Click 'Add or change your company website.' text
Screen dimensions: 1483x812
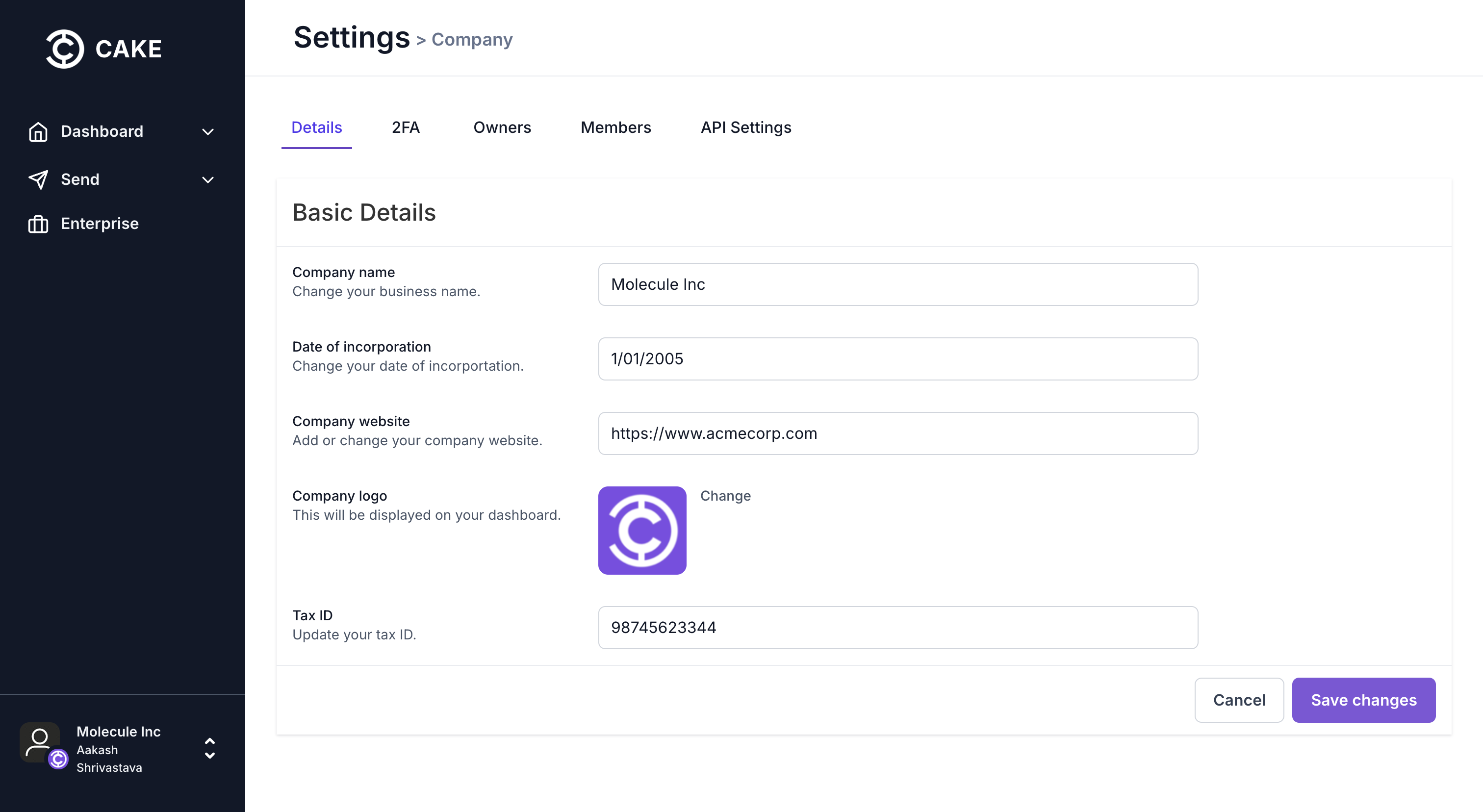(x=417, y=441)
